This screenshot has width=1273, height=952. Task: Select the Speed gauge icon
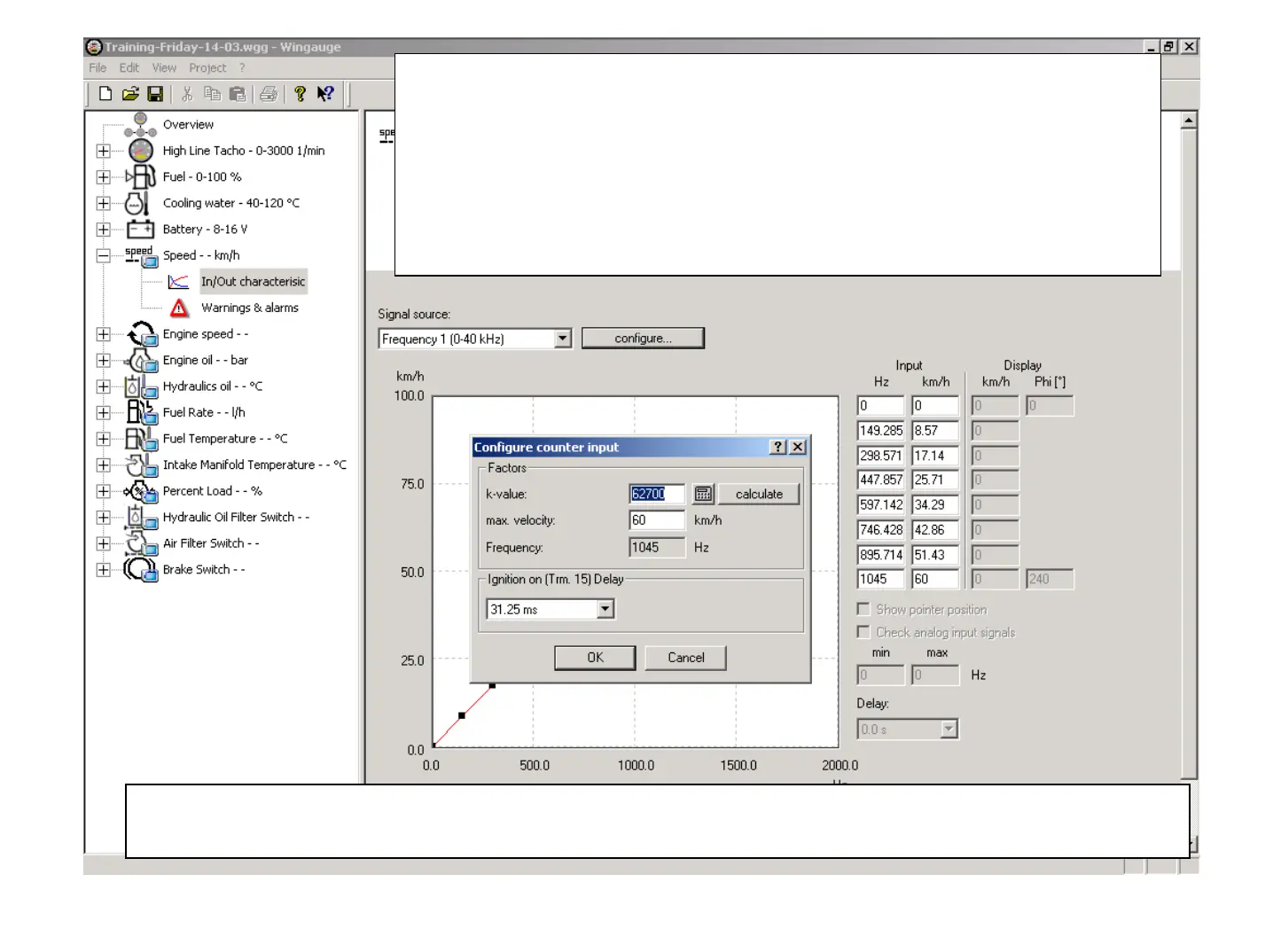141,255
